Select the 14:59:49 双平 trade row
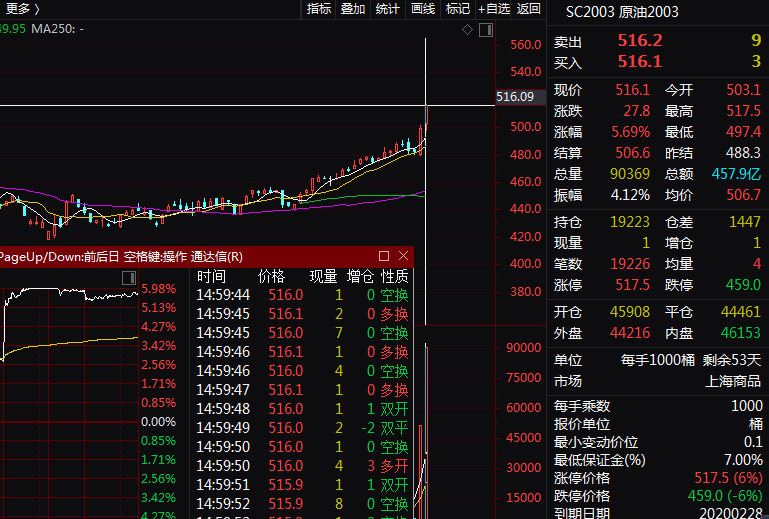This screenshot has height=519, width=769. tap(302, 428)
